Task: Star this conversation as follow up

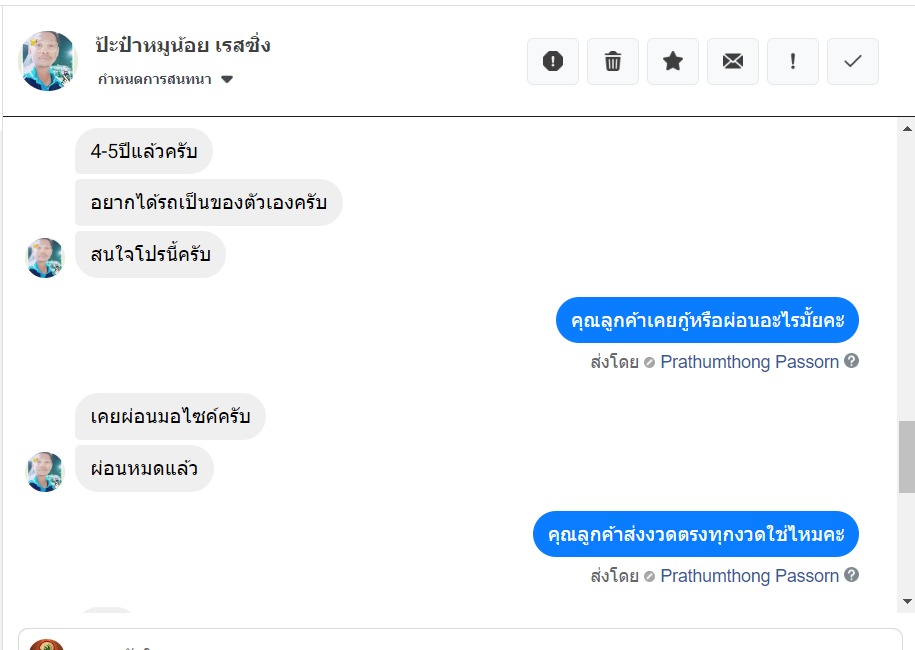Action: pos(673,61)
